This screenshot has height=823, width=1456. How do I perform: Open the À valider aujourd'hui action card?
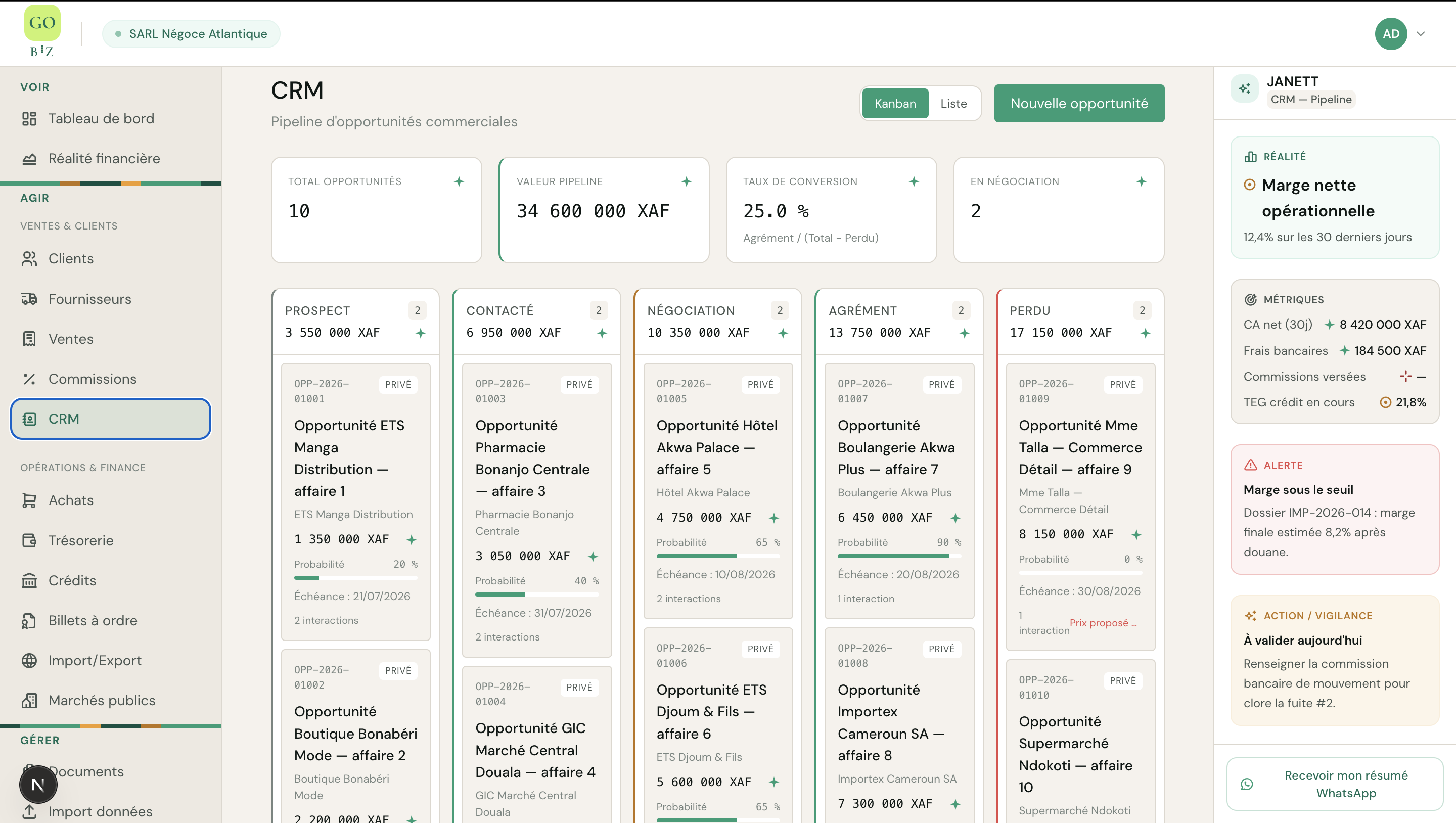[1335, 660]
